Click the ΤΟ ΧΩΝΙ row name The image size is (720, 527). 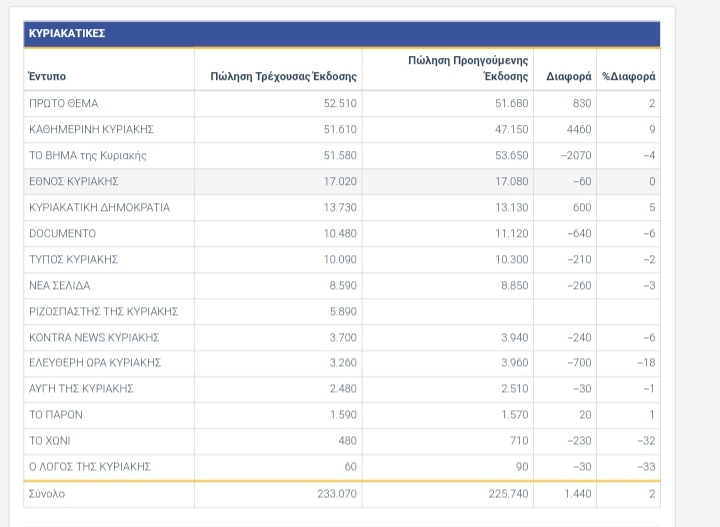tap(50, 441)
